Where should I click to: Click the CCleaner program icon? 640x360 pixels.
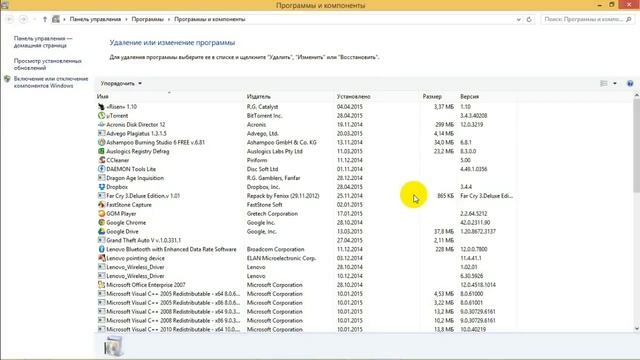(101, 160)
